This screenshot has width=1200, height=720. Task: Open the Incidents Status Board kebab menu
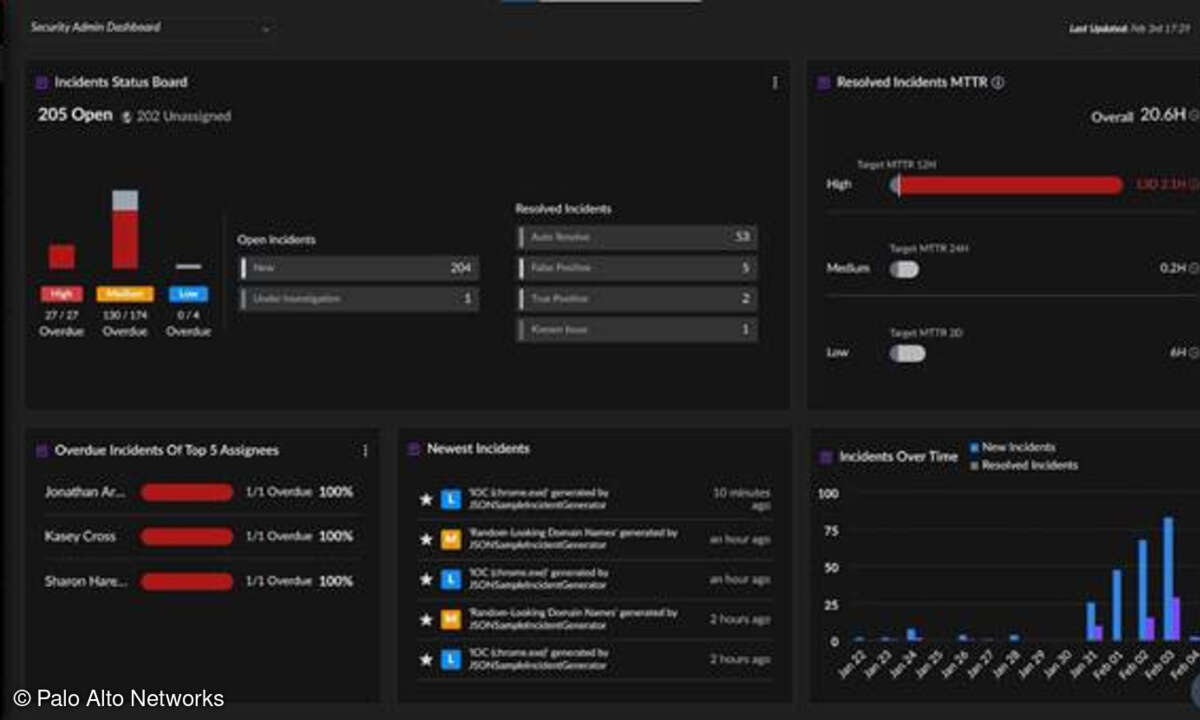coord(775,83)
